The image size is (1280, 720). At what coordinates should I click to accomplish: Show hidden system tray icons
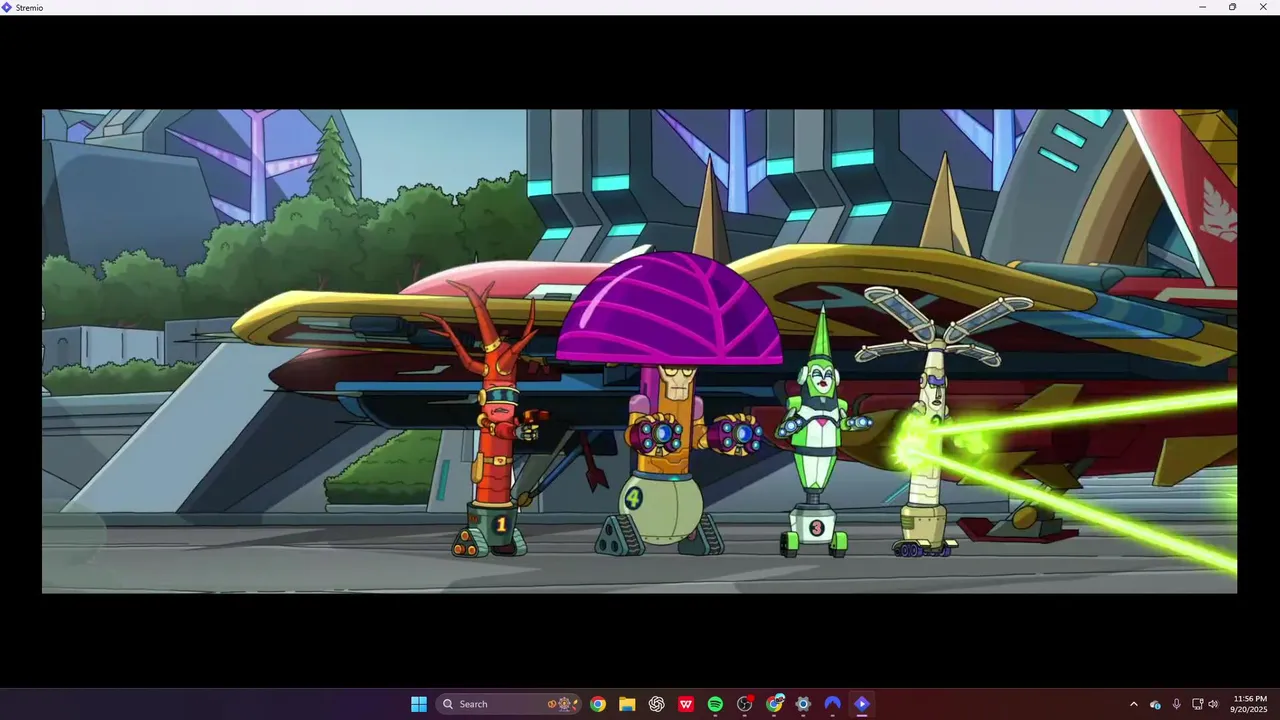click(1133, 704)
